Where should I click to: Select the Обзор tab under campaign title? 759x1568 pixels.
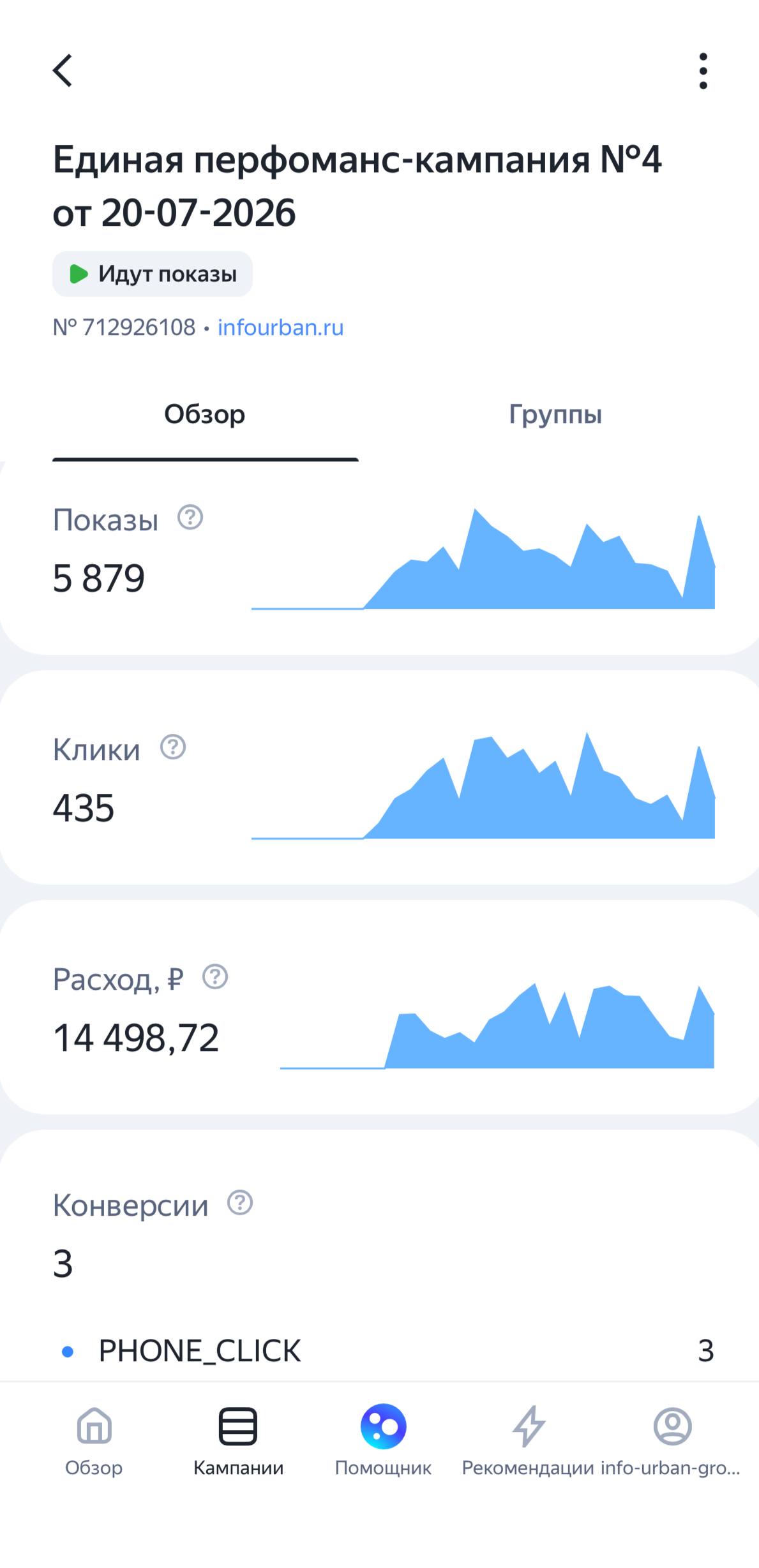pyautogui.click(x=205, y=415)
